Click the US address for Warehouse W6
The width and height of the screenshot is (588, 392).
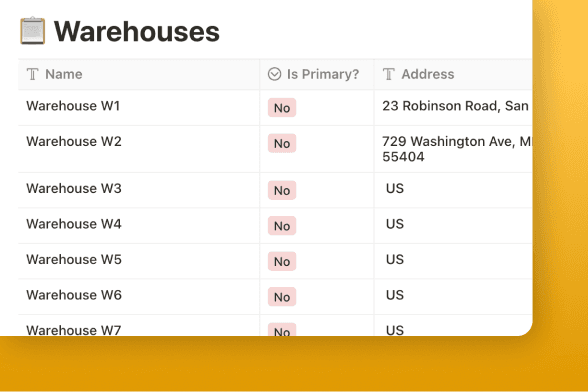click(x=395, y=295)
